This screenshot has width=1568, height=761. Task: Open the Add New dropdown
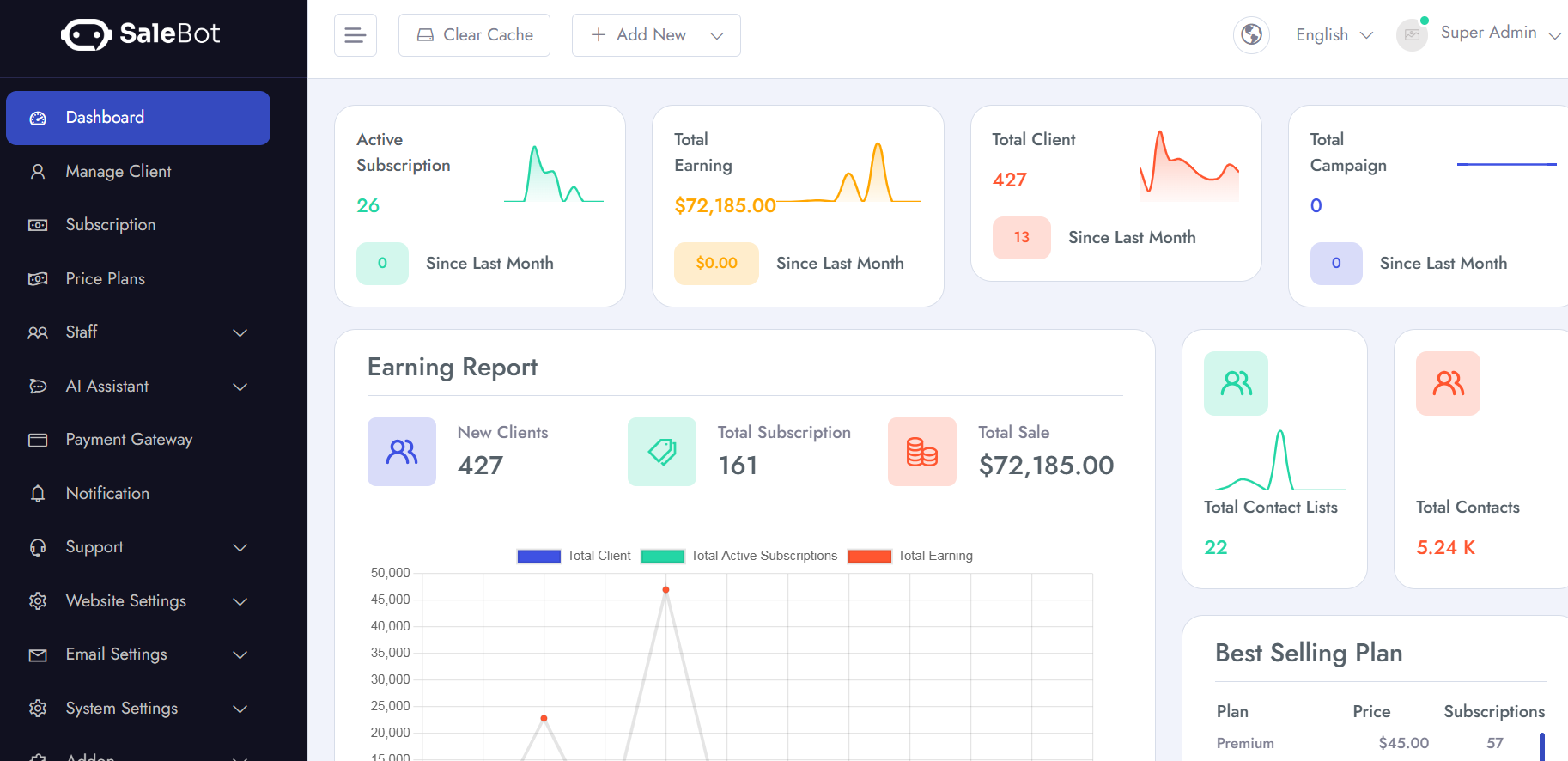(656, 35)
